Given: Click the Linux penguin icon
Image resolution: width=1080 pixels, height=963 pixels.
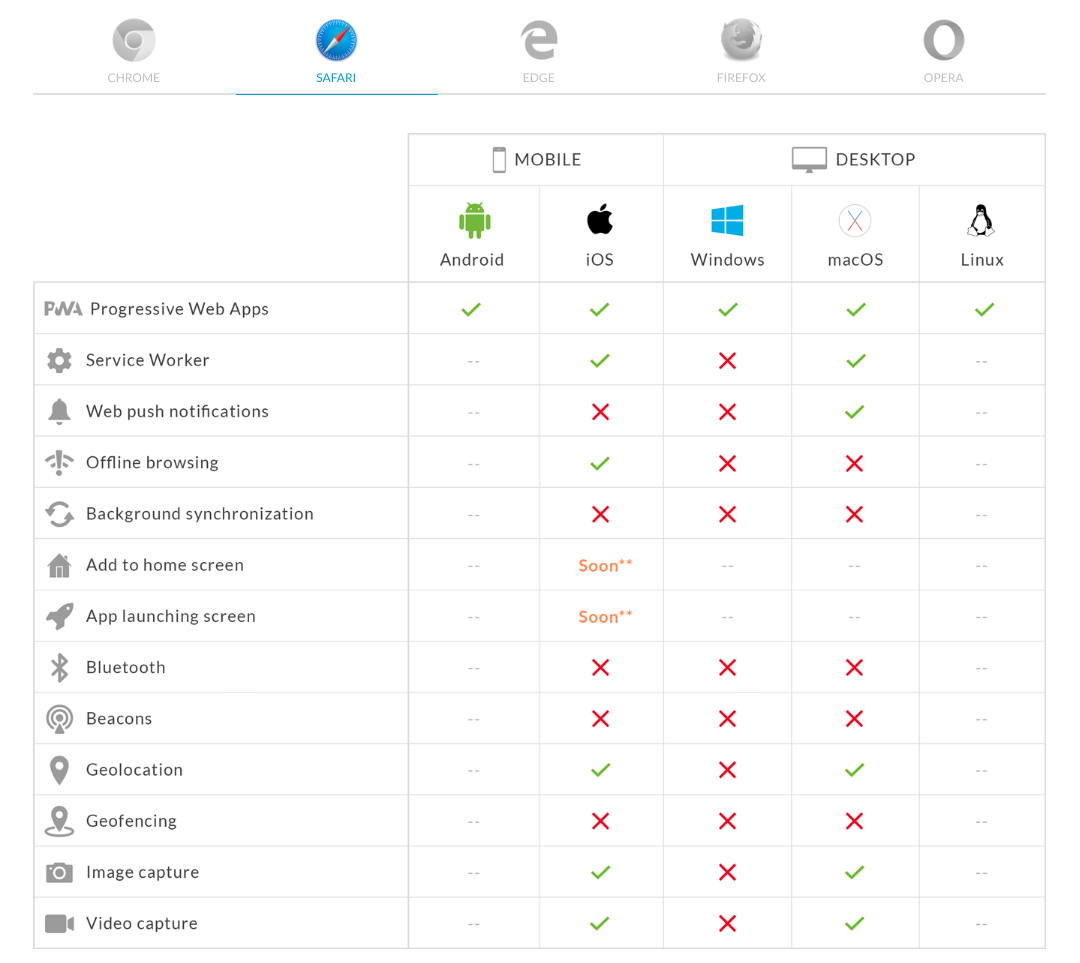Looking at the screenshot, I should (981, 220).
